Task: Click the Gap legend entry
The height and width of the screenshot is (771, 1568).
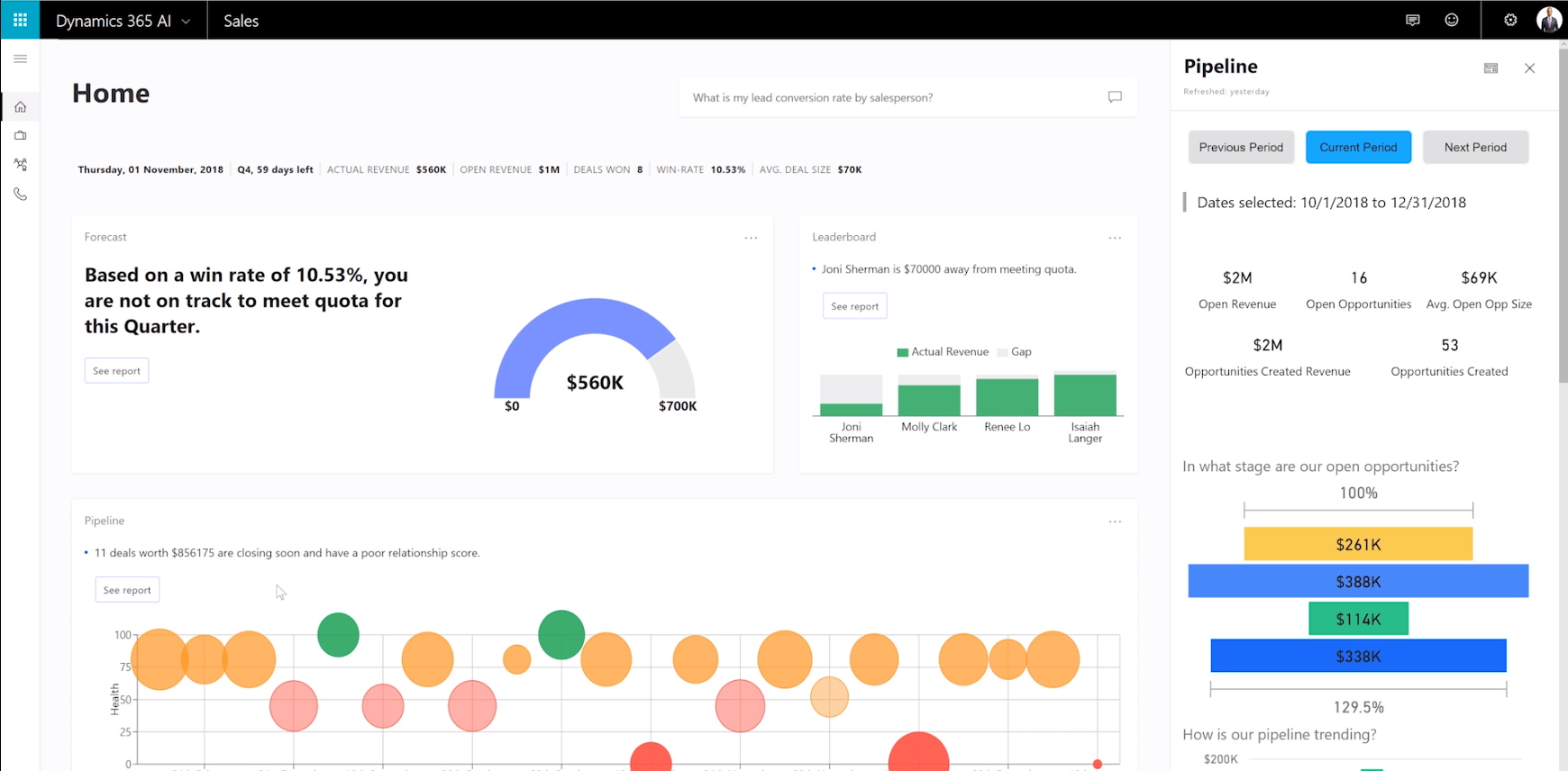Action: [x=1015, y=352]
